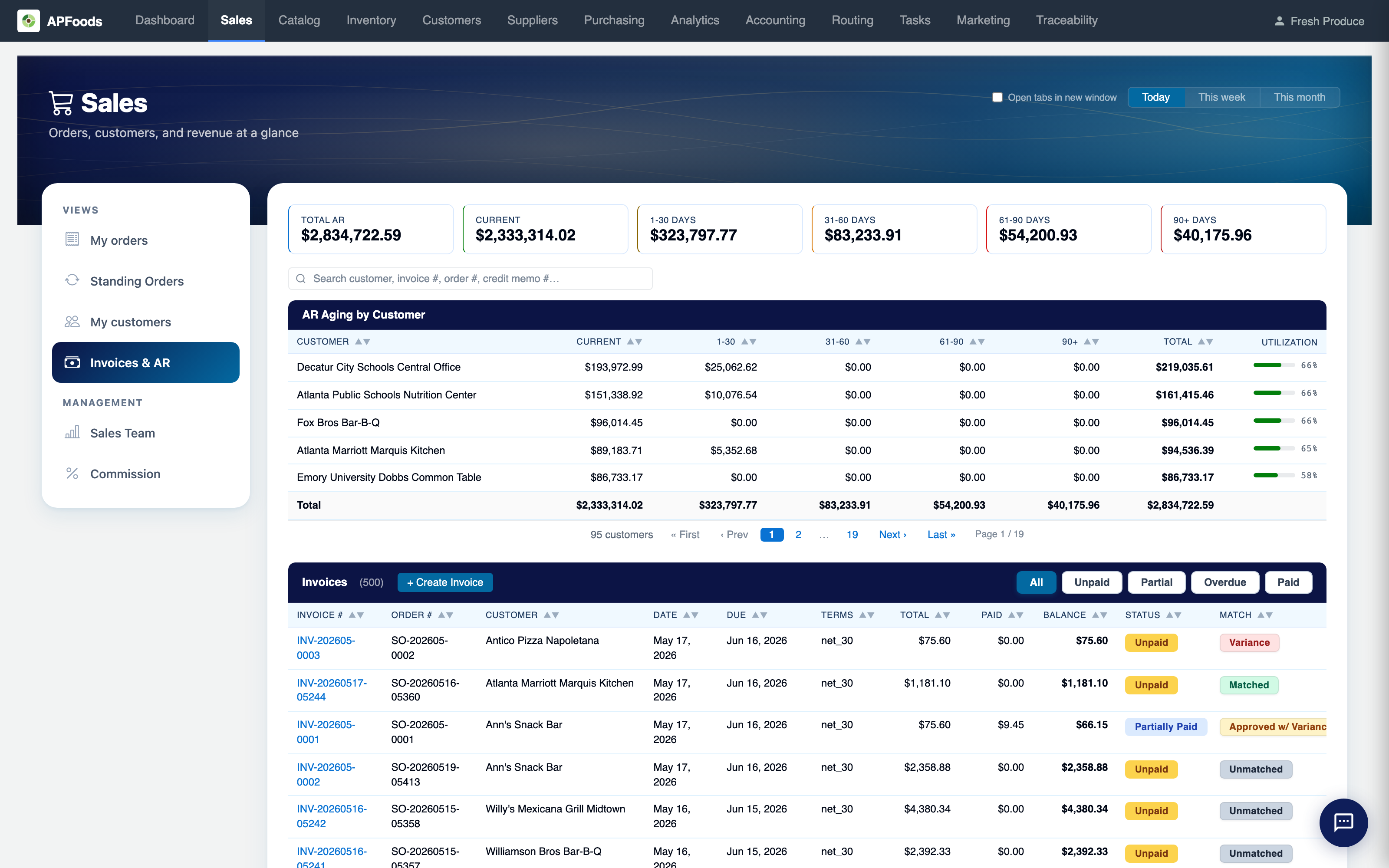
Task: Open the chat bubble widget
Action: click(1343, 822)
